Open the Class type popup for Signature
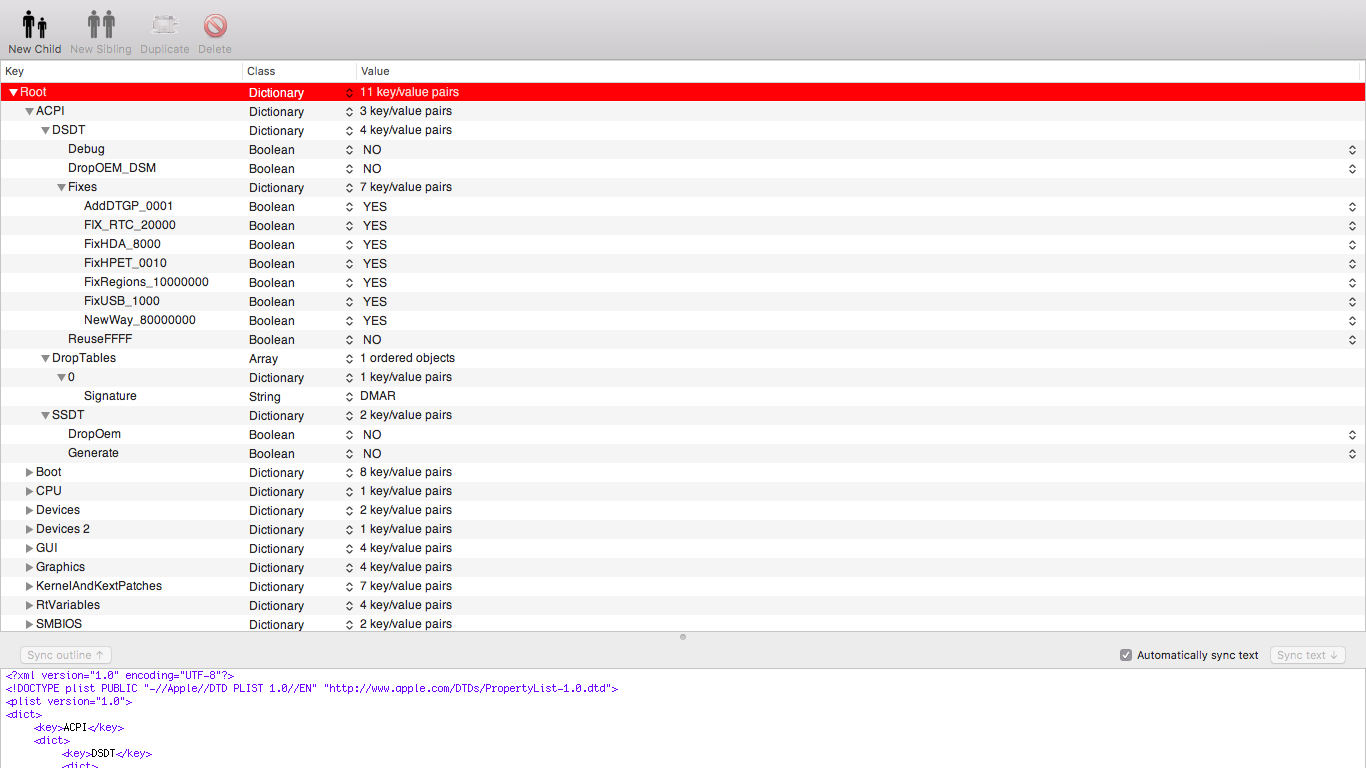The height and width of the screenshot is (768, 1366). pyautogui.click(x=349, y=397)
